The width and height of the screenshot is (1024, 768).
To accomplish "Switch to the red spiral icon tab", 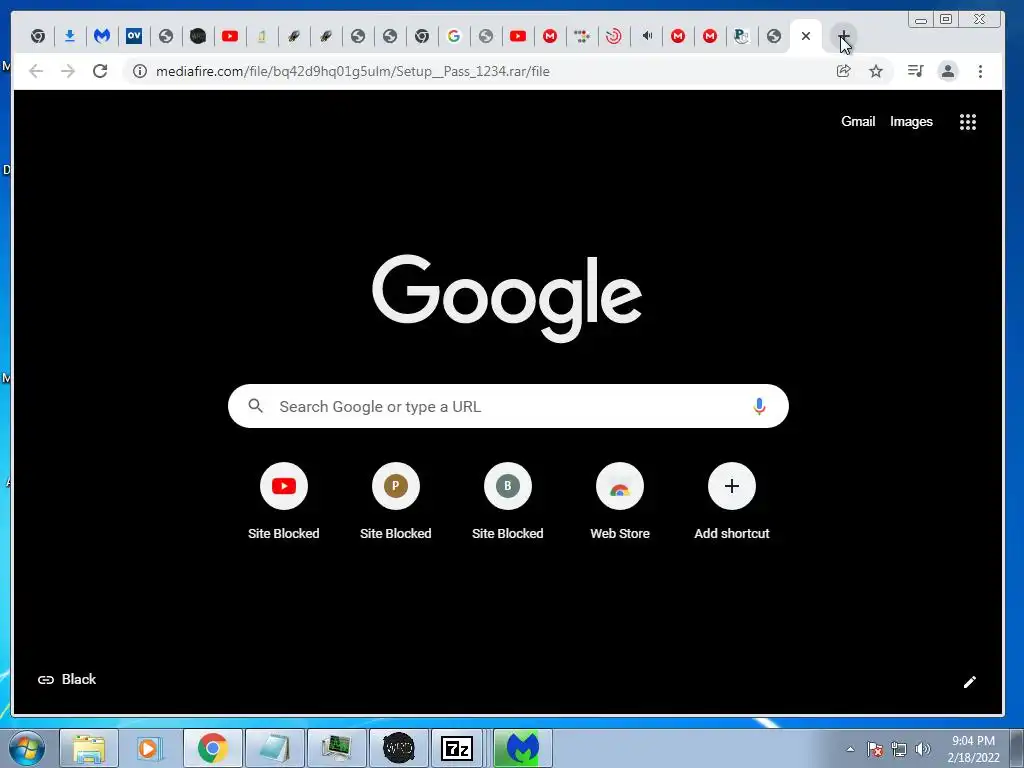I will 614,36.
